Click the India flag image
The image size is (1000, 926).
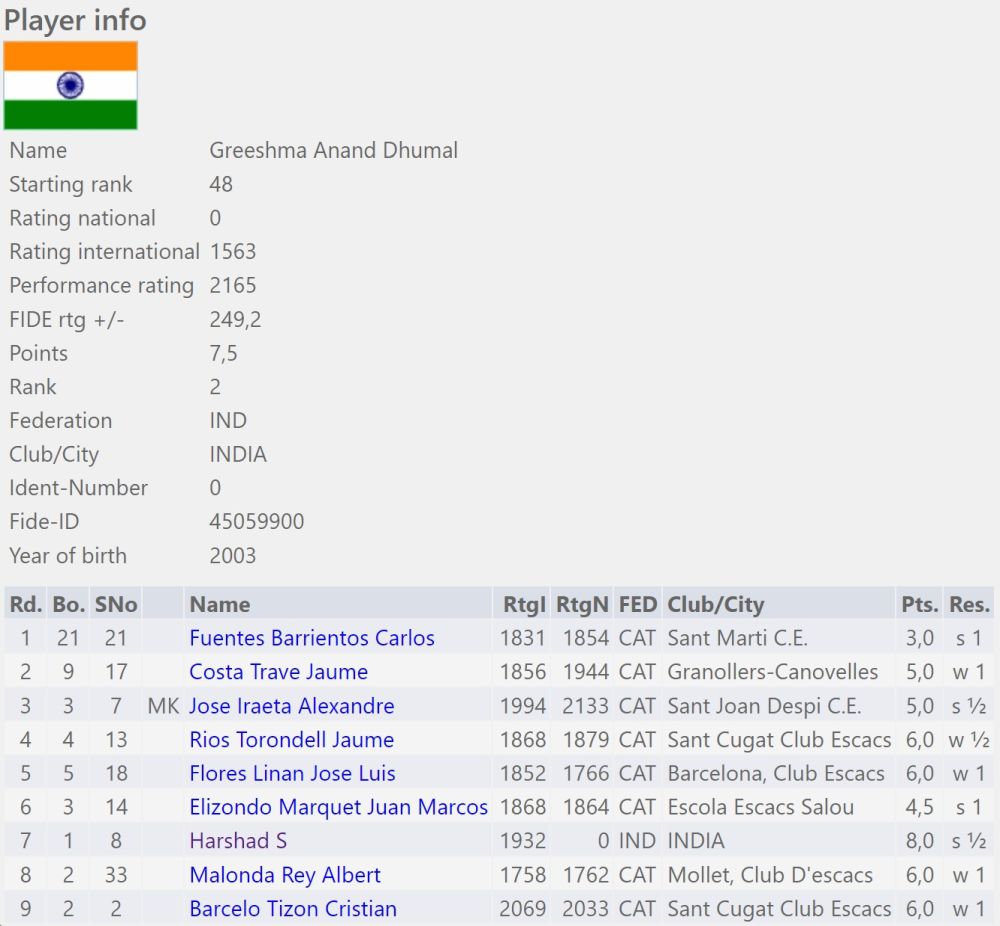(x=70, y=86)
